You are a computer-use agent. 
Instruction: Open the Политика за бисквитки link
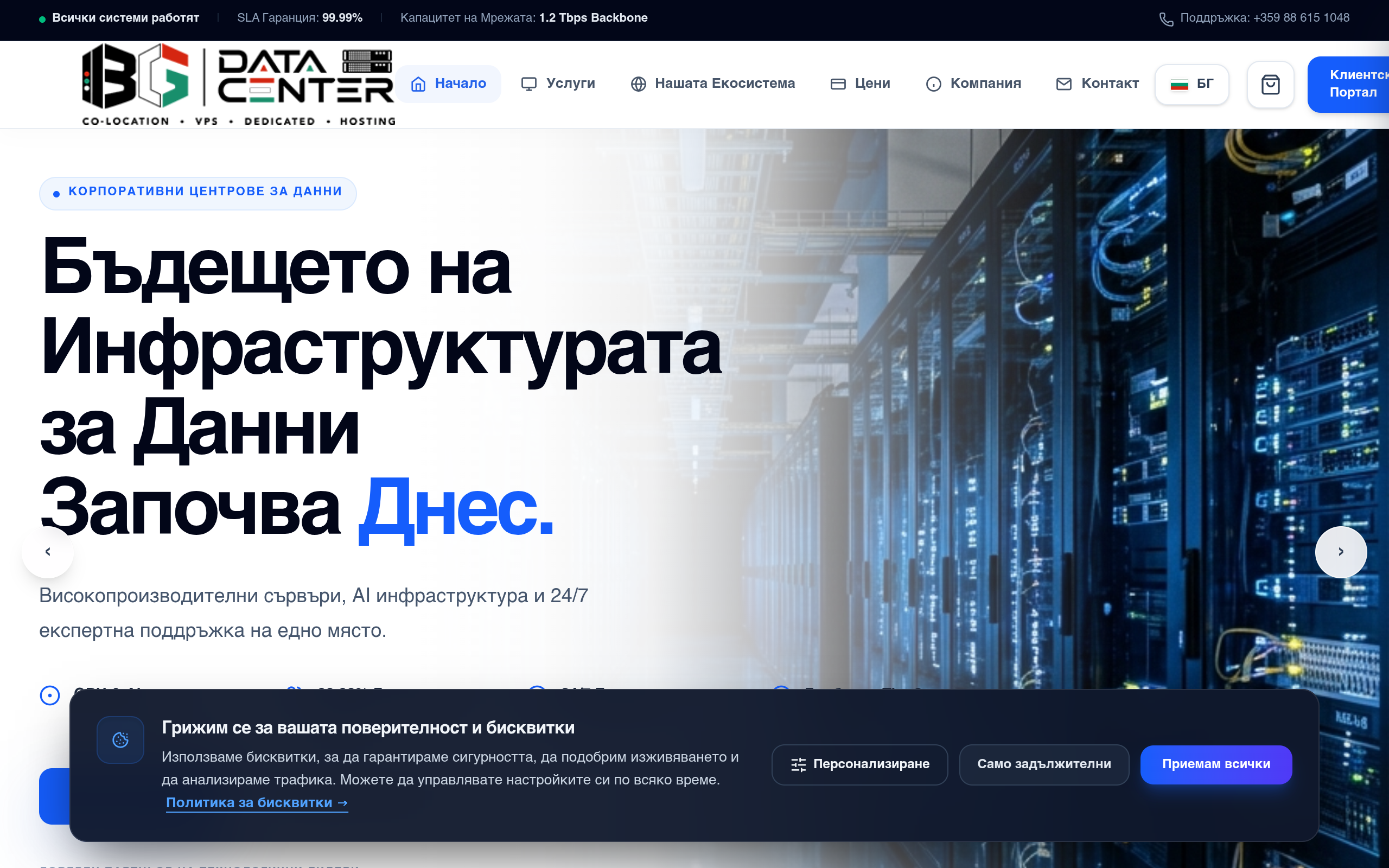click(x=257, y=802)
